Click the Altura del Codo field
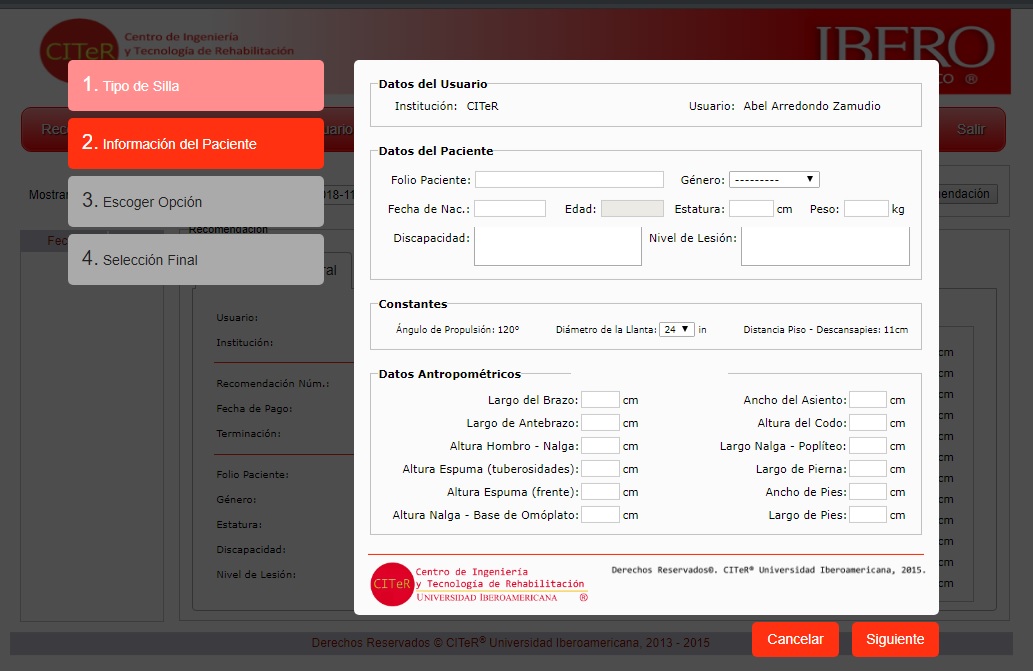Screen dimensions: 1033x671 pos(868,423)
